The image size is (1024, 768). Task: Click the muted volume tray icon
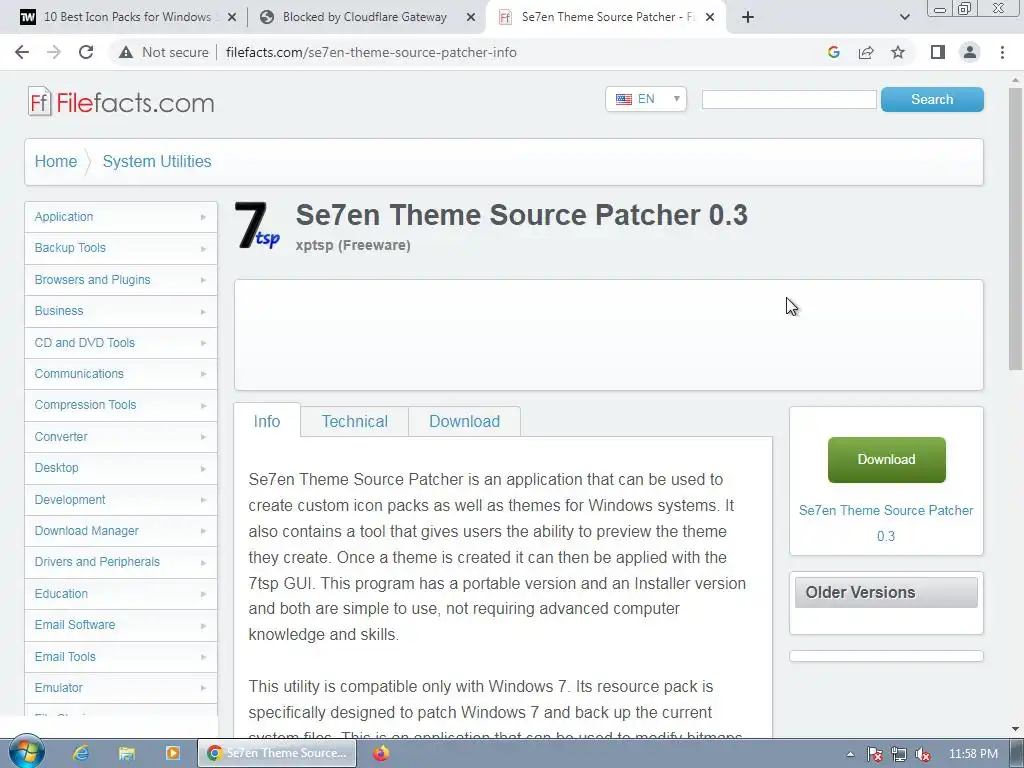[x=923, y=754]
